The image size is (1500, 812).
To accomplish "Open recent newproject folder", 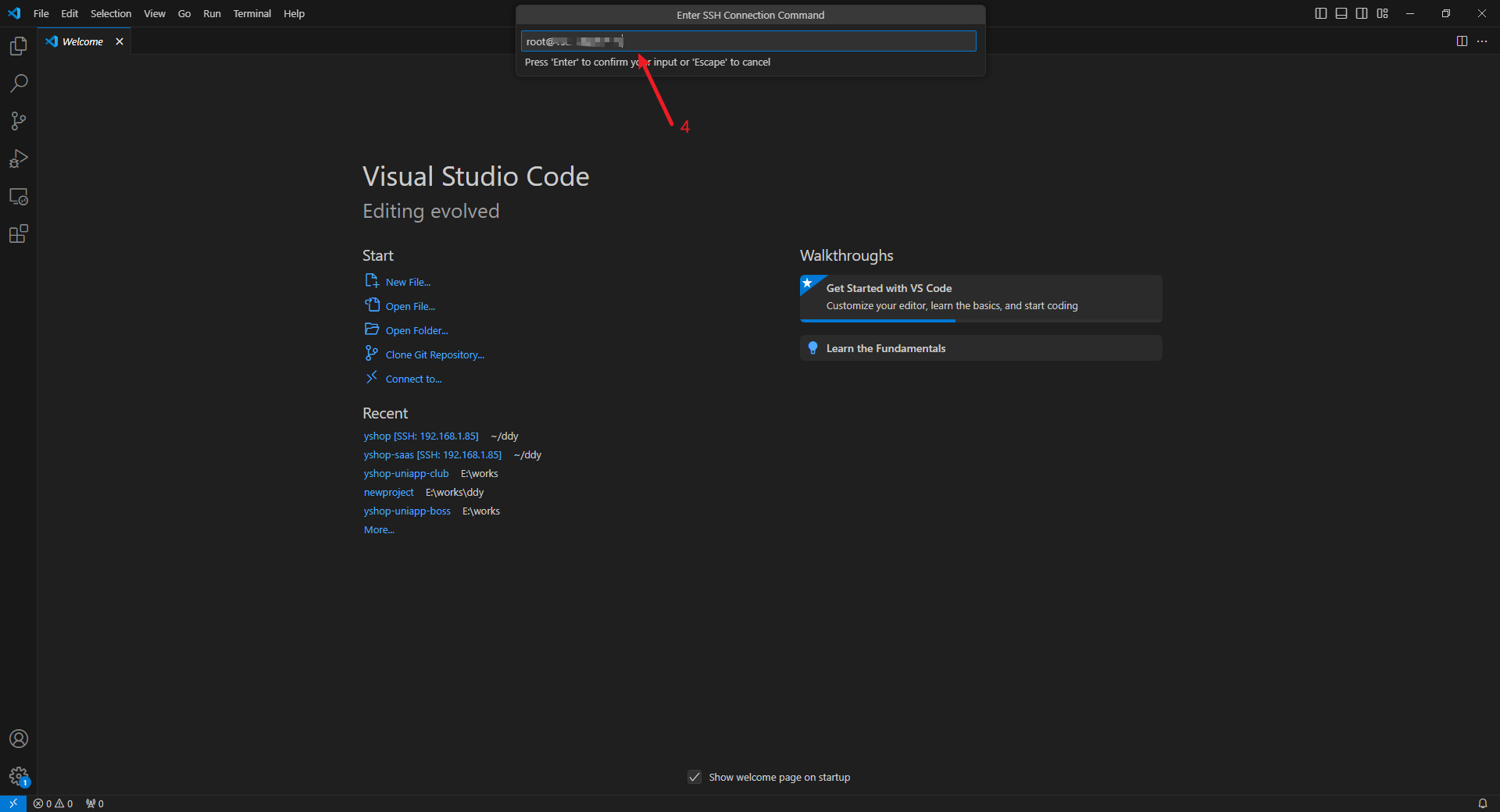I will point(388,492).
